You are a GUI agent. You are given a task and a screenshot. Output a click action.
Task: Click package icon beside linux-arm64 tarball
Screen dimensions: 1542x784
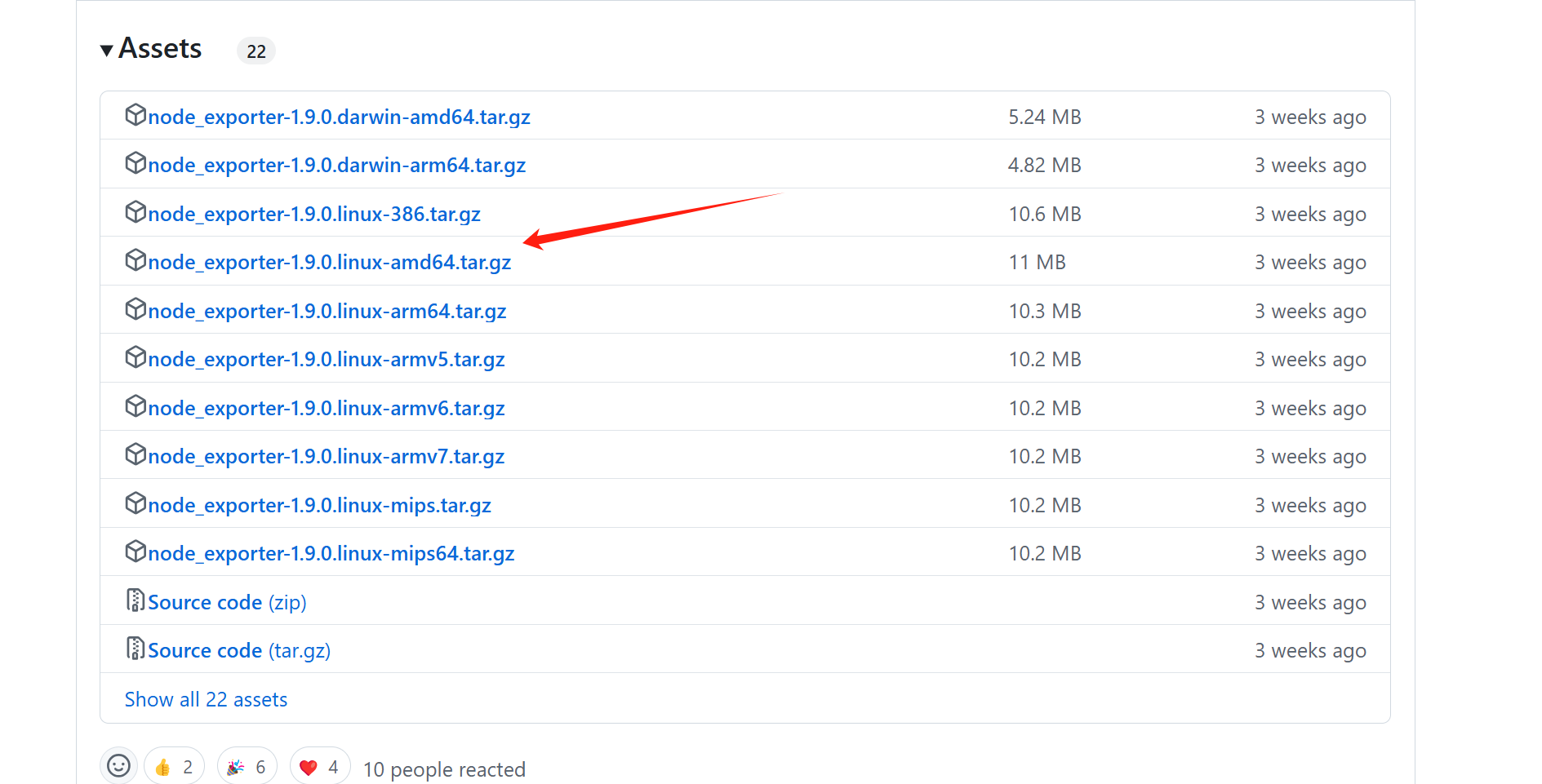[136, 310]
